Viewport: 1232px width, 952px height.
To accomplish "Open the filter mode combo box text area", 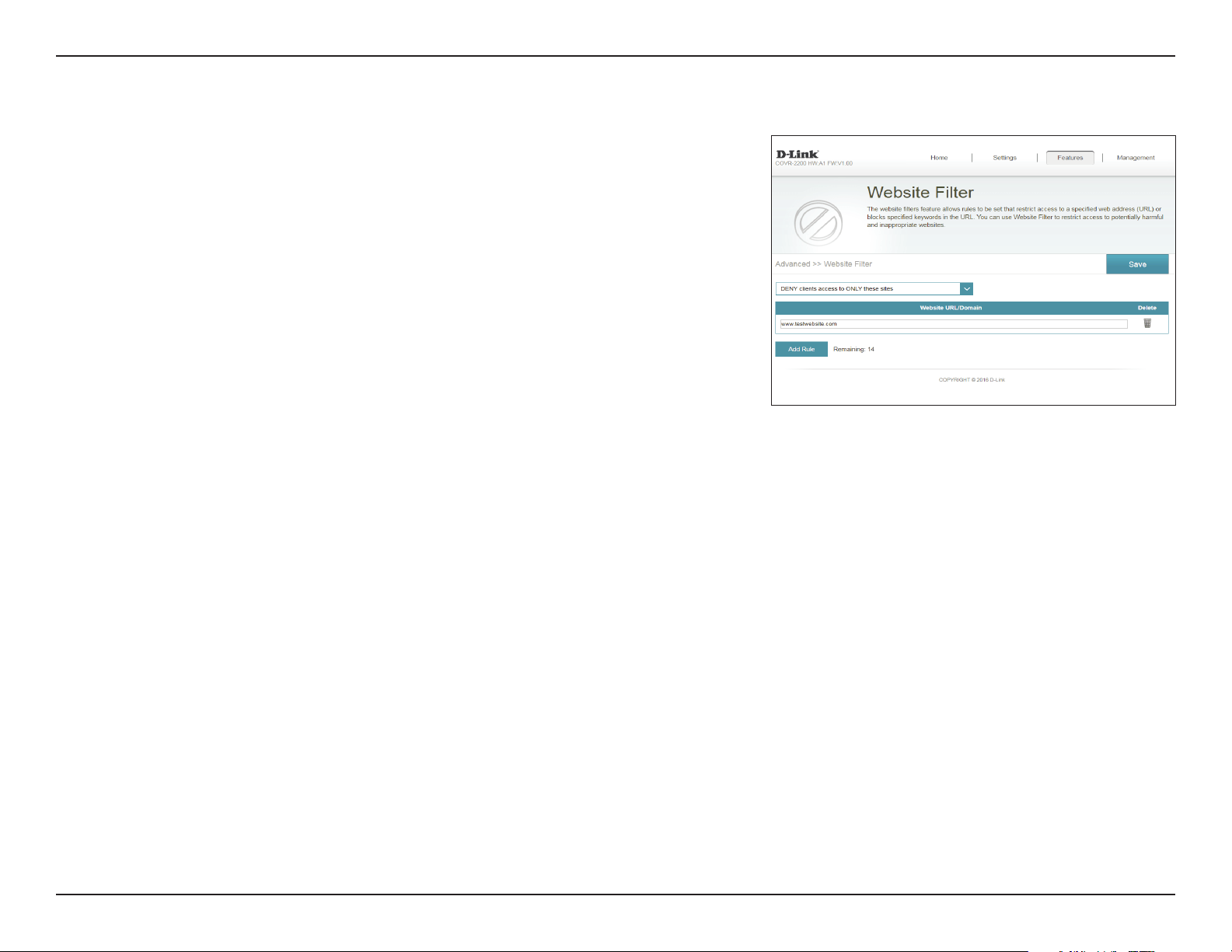I will click(x=867, y=288).
